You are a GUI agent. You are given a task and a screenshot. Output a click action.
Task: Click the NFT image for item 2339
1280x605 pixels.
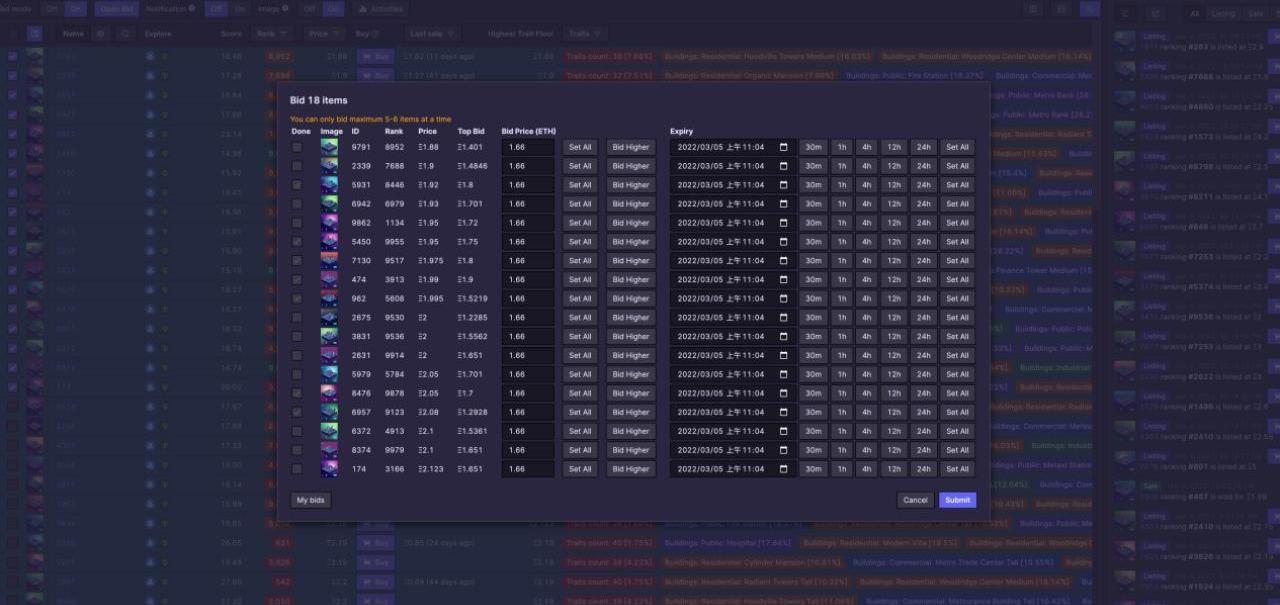[x=329, y=166]
